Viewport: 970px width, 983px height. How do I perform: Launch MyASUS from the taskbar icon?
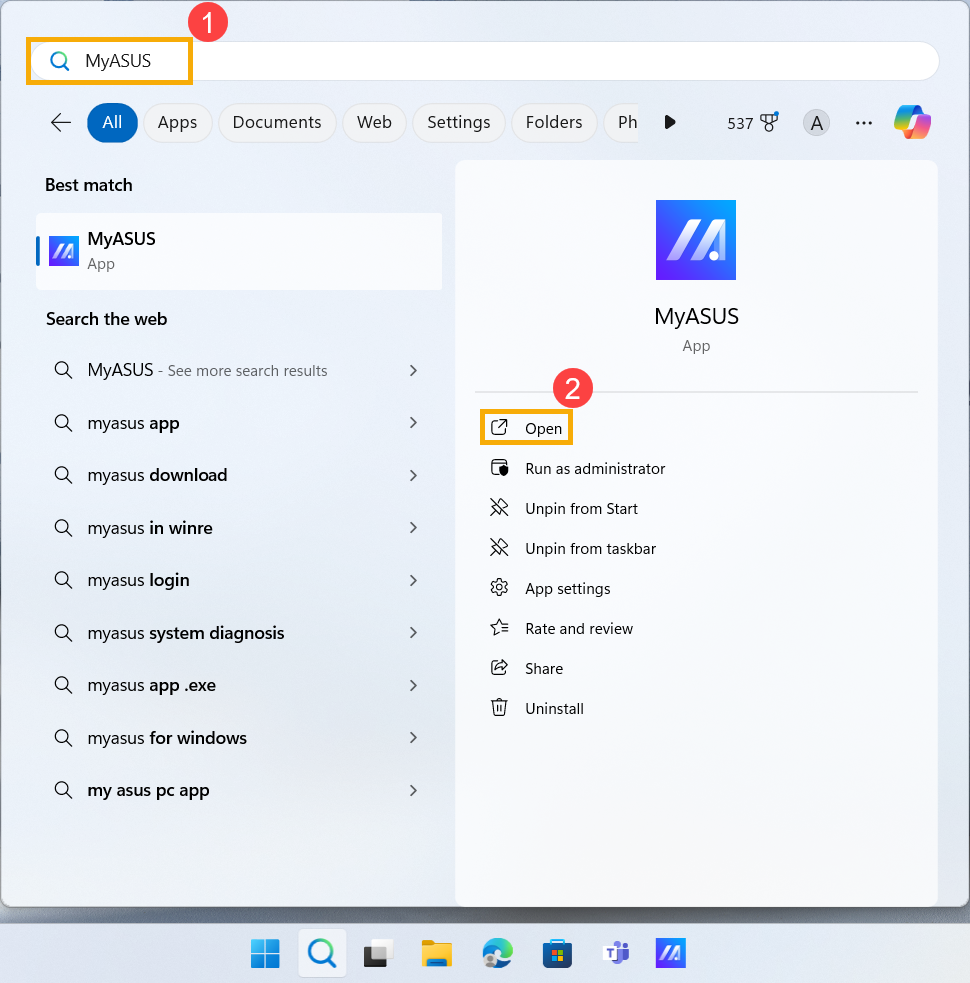[x=671, y=954]
